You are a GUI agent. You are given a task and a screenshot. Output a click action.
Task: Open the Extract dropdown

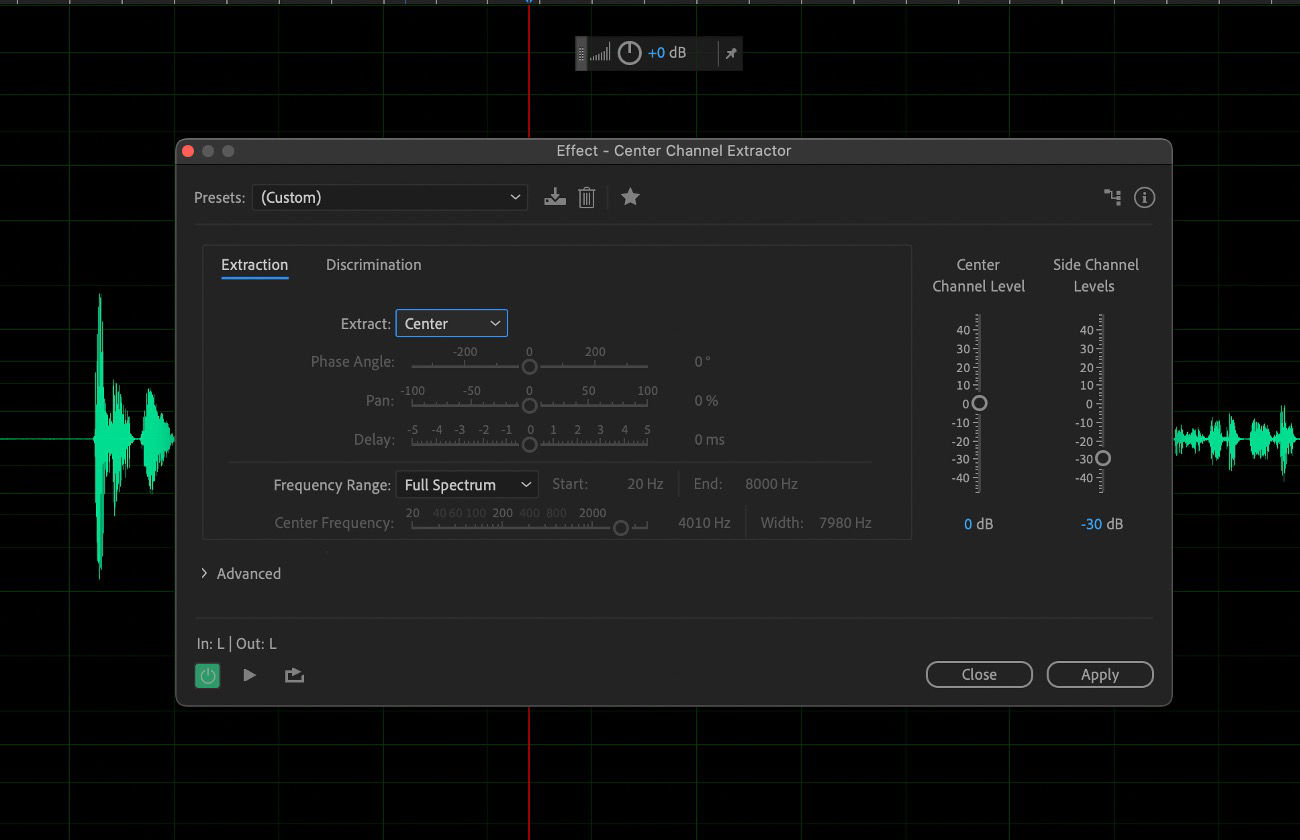(451, 323)
